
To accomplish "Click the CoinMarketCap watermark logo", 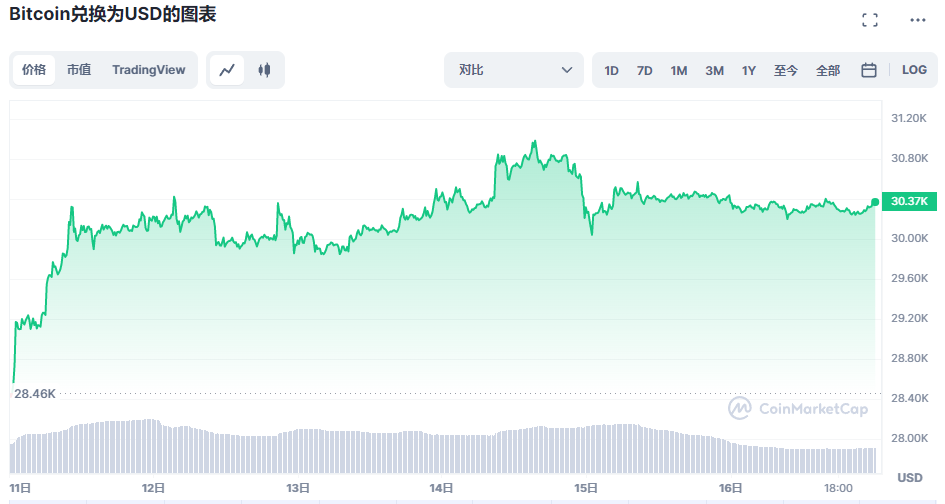I will click(797, 408).
